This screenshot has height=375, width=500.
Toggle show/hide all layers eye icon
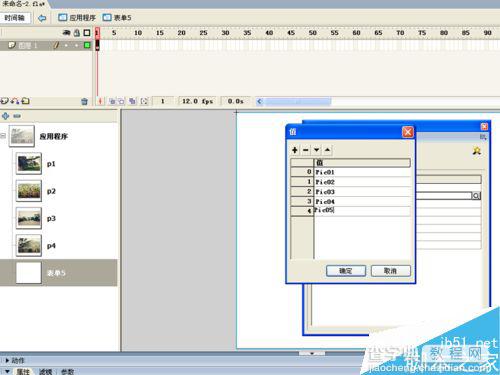(x=67, y=33)
